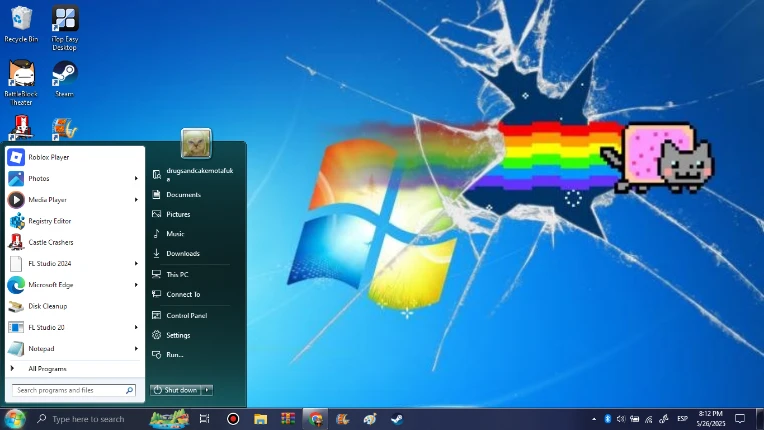This screenshot has width=764, height=430.
Task: Expand the FL Studio 20 jump list arrow
Action: tap(136, 327)
